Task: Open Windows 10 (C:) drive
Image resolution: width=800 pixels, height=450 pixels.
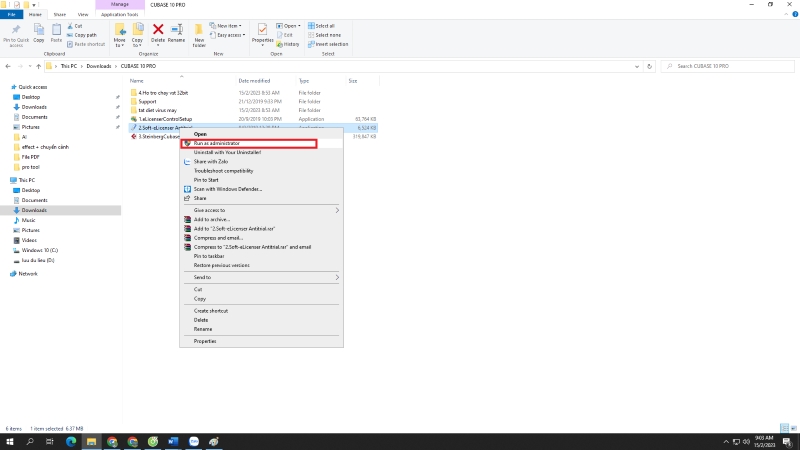Action: 39,251
